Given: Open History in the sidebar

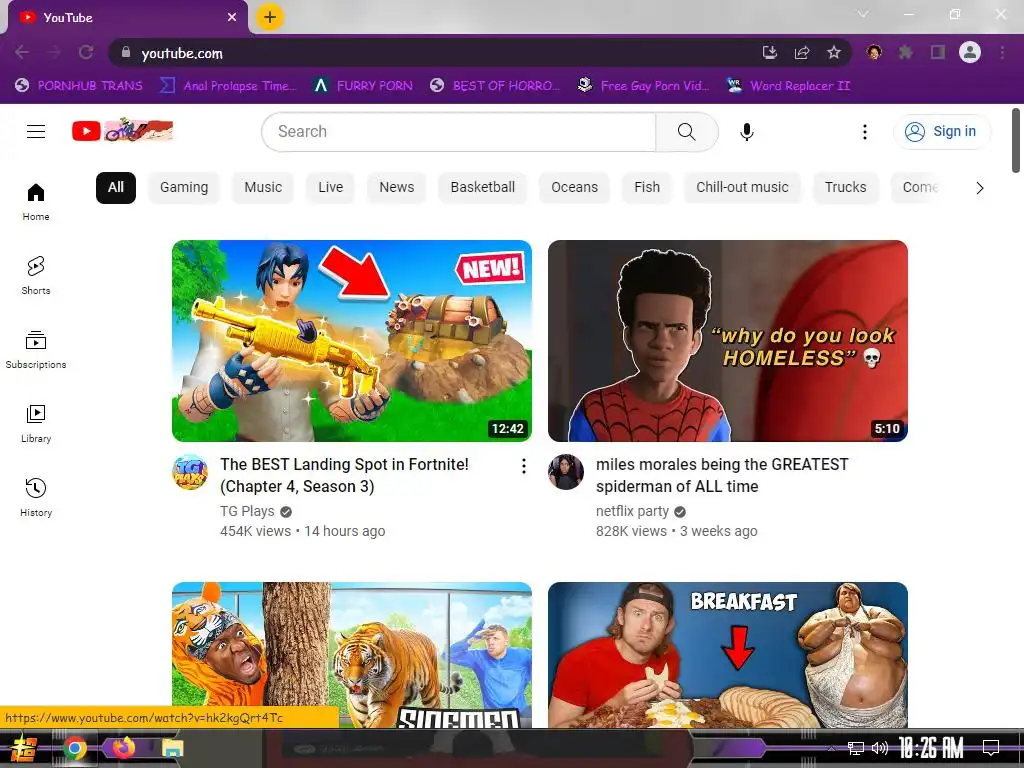Looking at the screenshot, I should pyautogui.click(x=36, y=498).
